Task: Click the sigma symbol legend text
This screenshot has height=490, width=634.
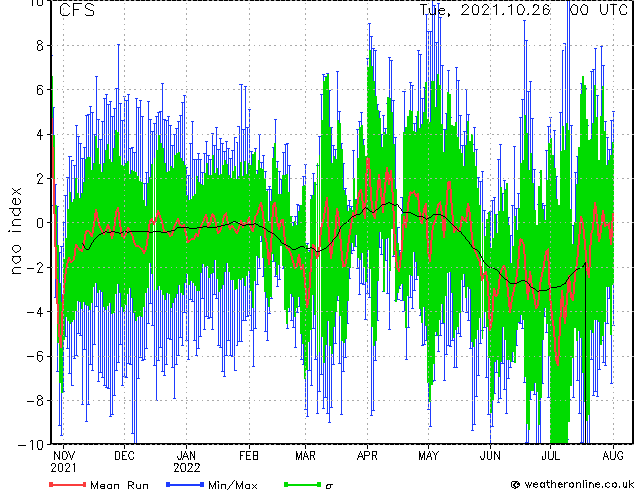Action: click(329, 486)
